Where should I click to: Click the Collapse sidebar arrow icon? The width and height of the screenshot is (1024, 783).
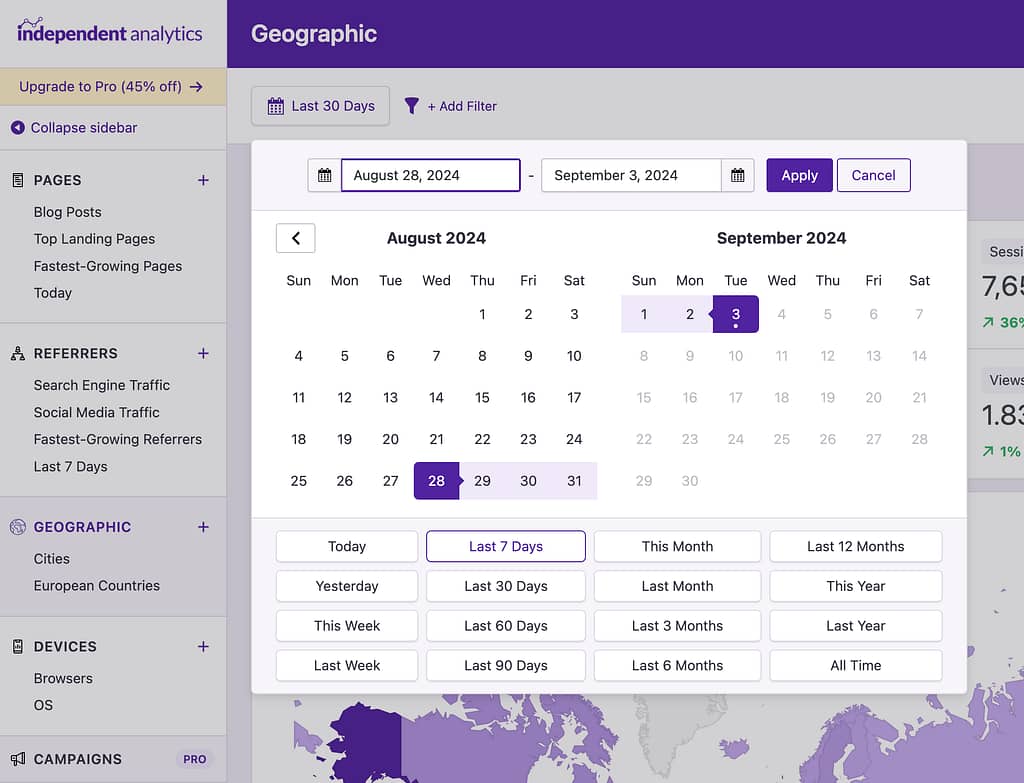[18, 128]
